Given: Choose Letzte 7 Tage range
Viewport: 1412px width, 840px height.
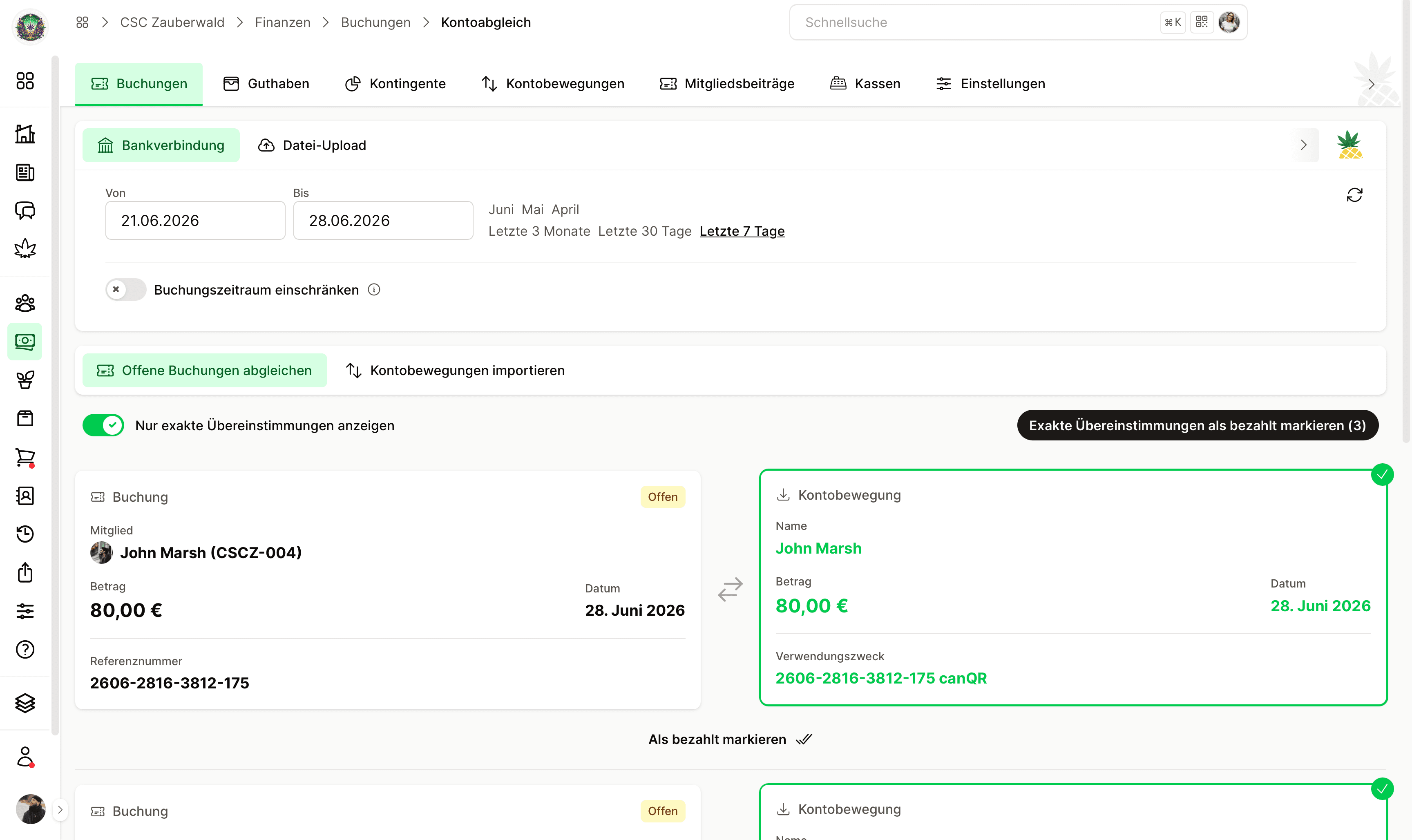Looking at the screenshot, I should point(742,231).
